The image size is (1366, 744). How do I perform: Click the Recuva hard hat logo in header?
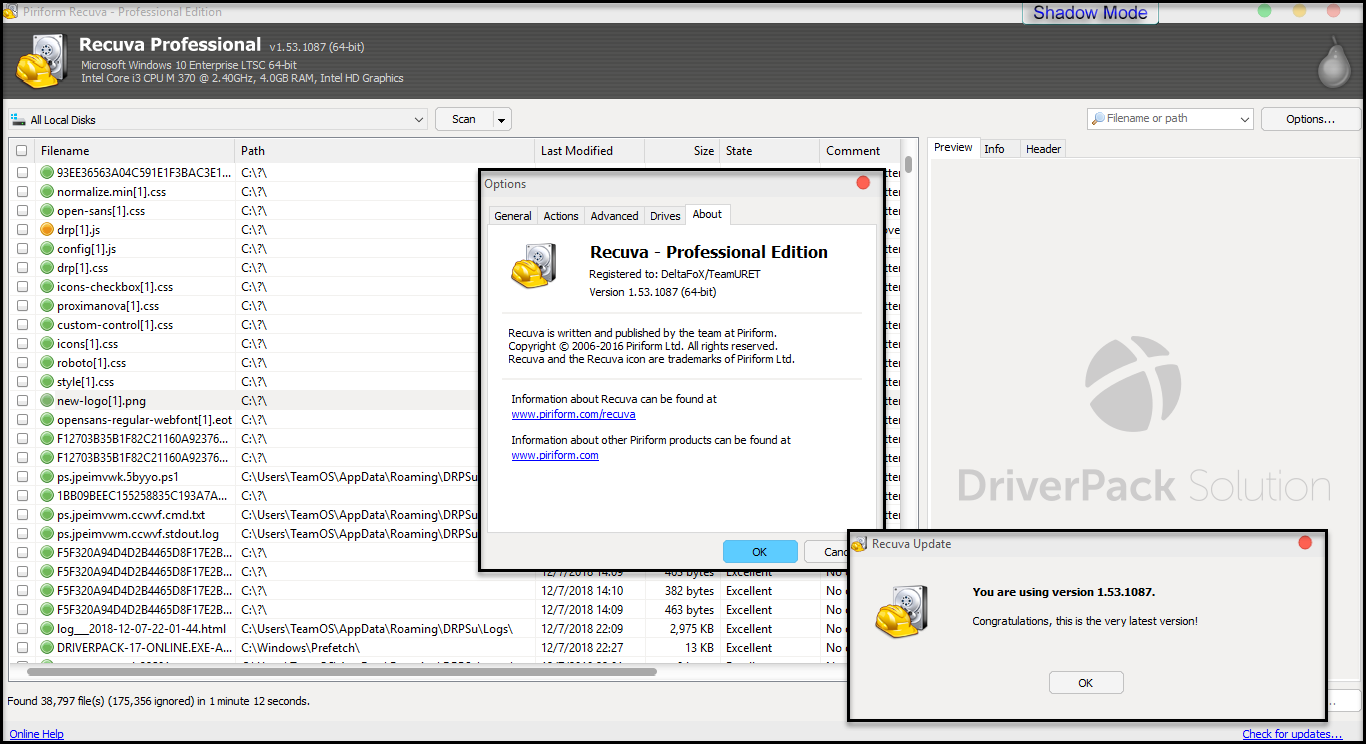click(x=40, y=62)
